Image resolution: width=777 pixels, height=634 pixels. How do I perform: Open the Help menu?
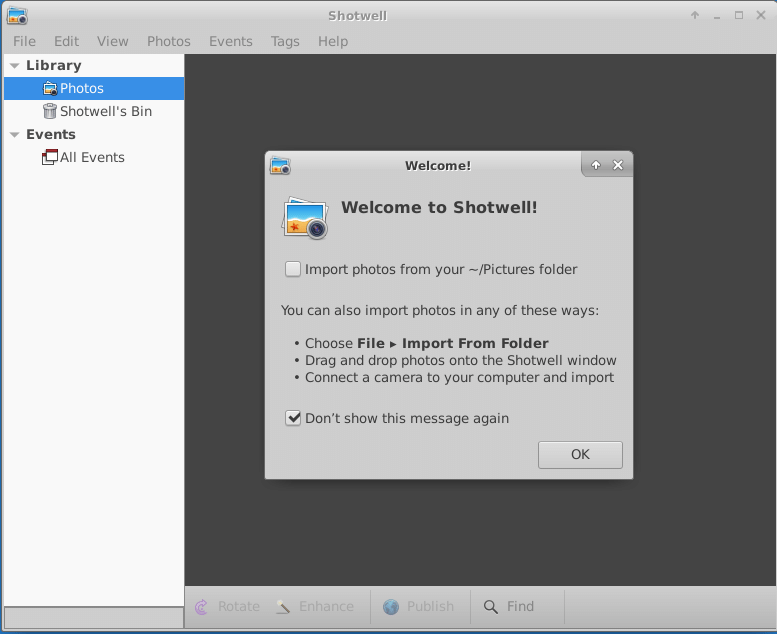(333, 41)
